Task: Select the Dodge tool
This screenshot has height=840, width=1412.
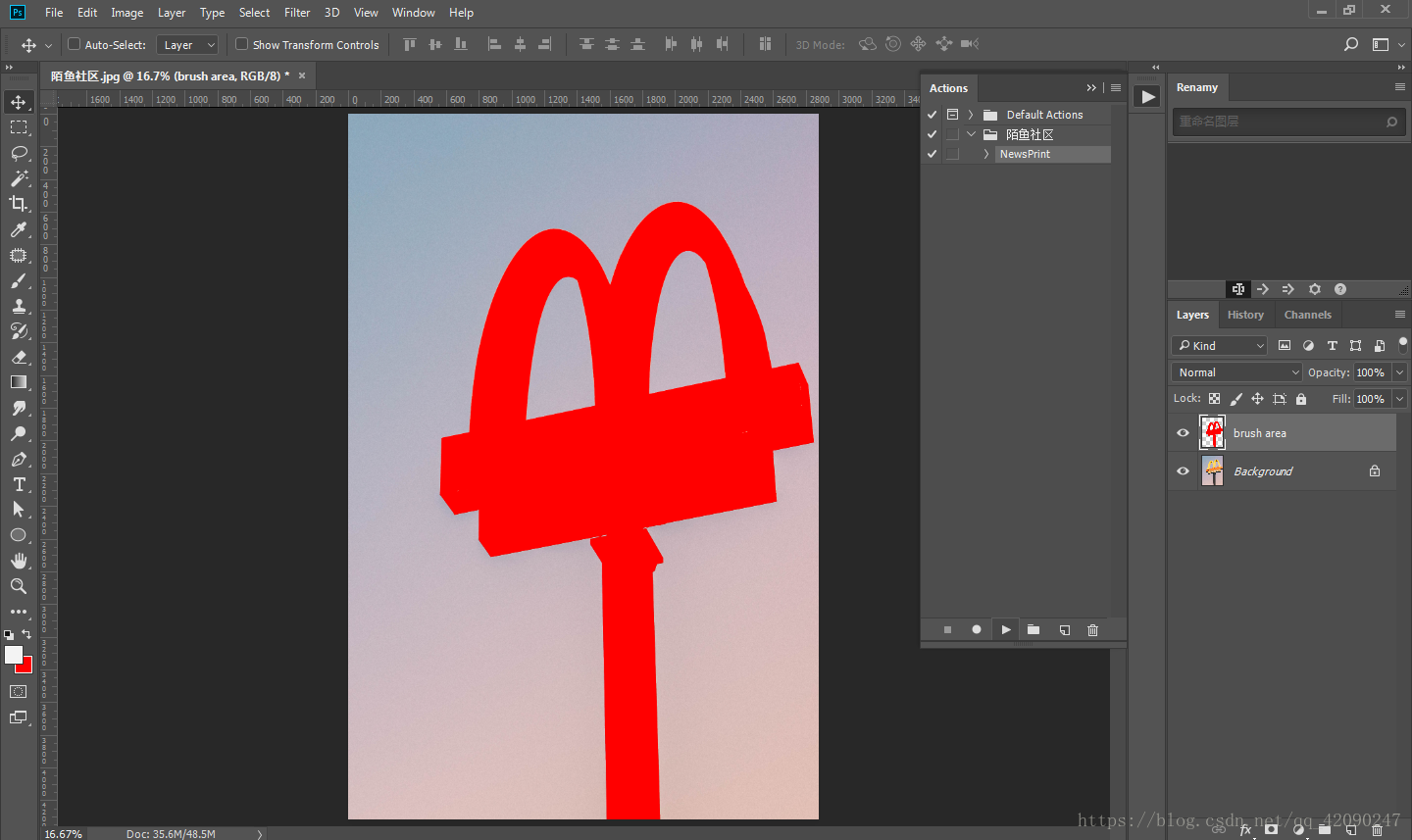Action: click(x=19, y=433)
